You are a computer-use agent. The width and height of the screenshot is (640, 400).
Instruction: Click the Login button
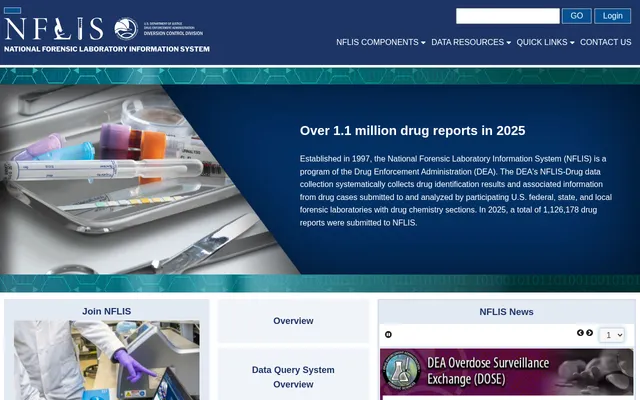pyautogui.click(x=612, y=16)
